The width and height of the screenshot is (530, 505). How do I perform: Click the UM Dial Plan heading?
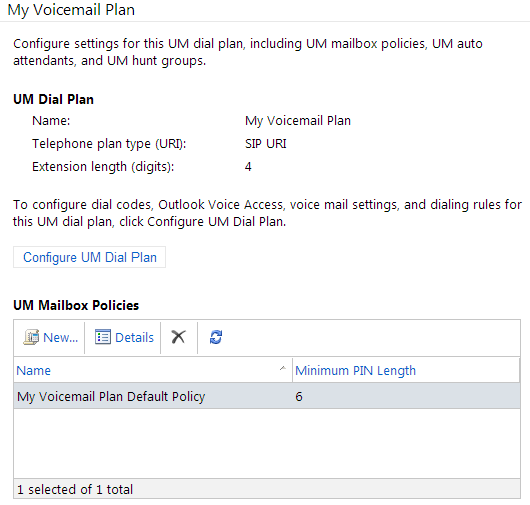53,99
